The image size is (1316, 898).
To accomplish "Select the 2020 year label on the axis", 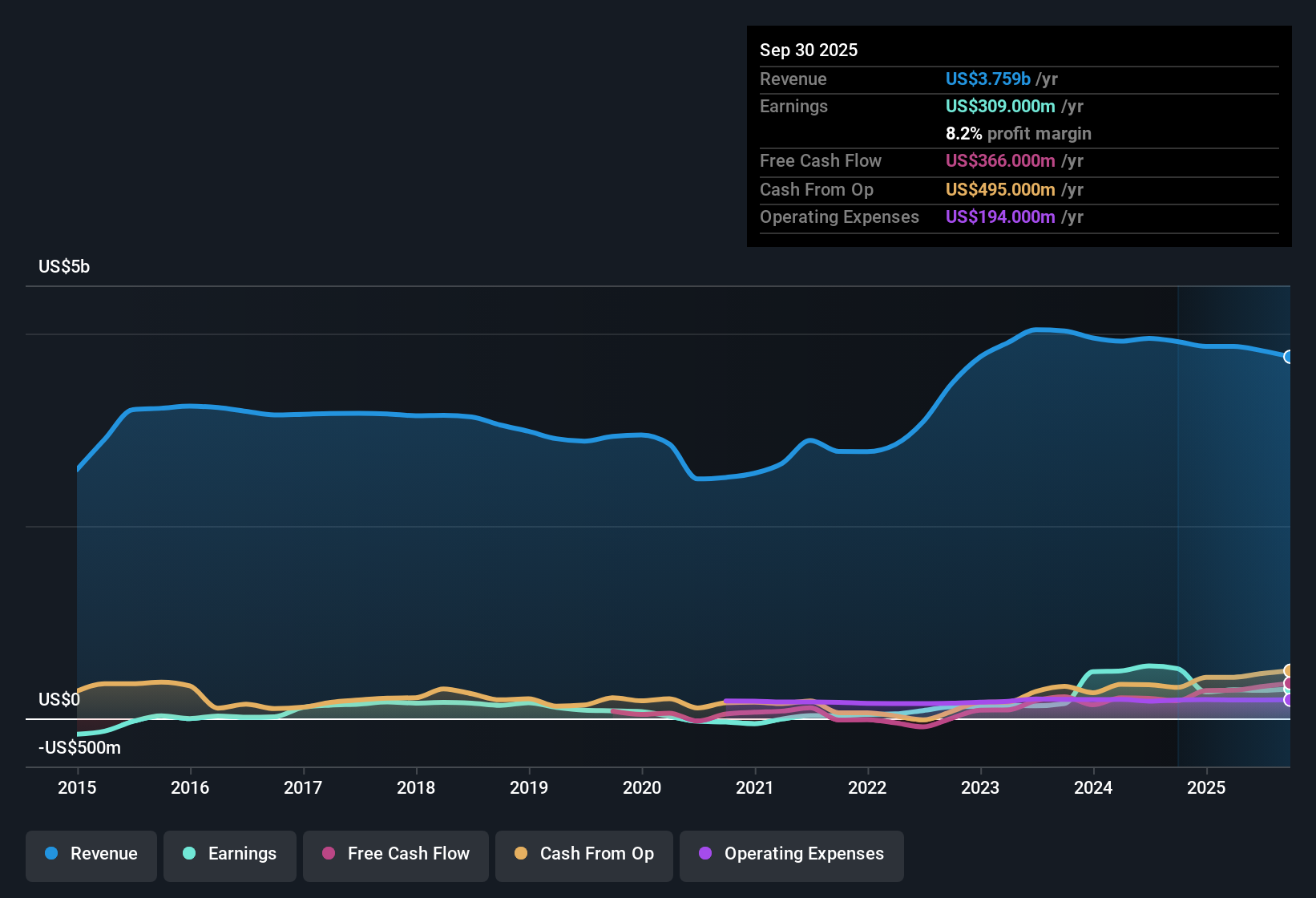I will [x=642, y=788].
